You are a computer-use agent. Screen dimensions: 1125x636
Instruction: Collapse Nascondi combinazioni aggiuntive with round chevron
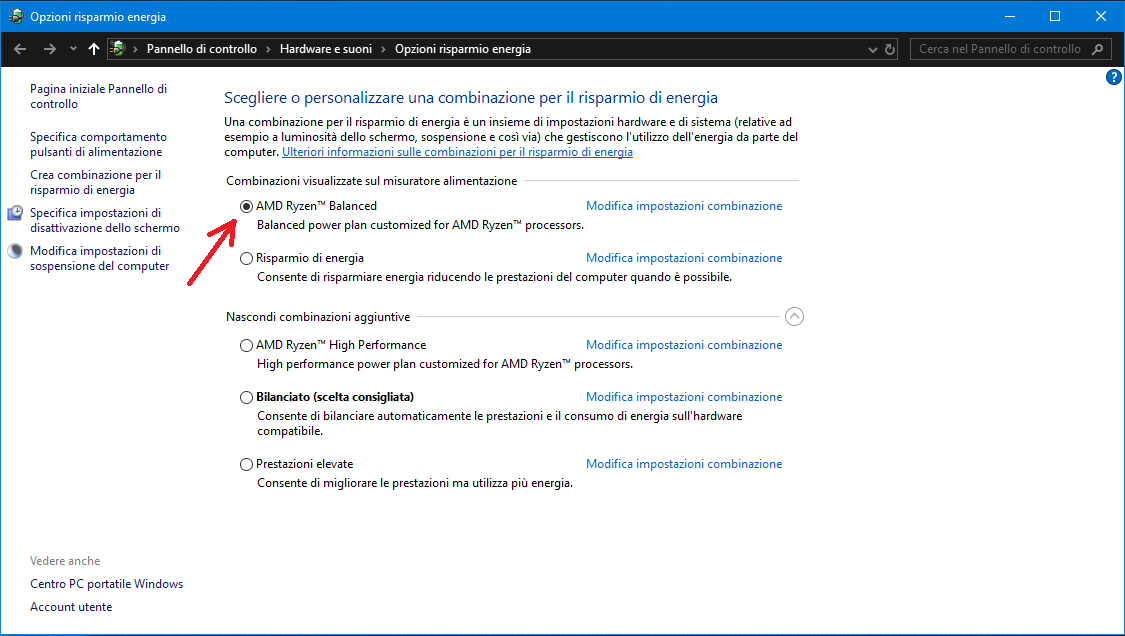[x=794, y=317]
